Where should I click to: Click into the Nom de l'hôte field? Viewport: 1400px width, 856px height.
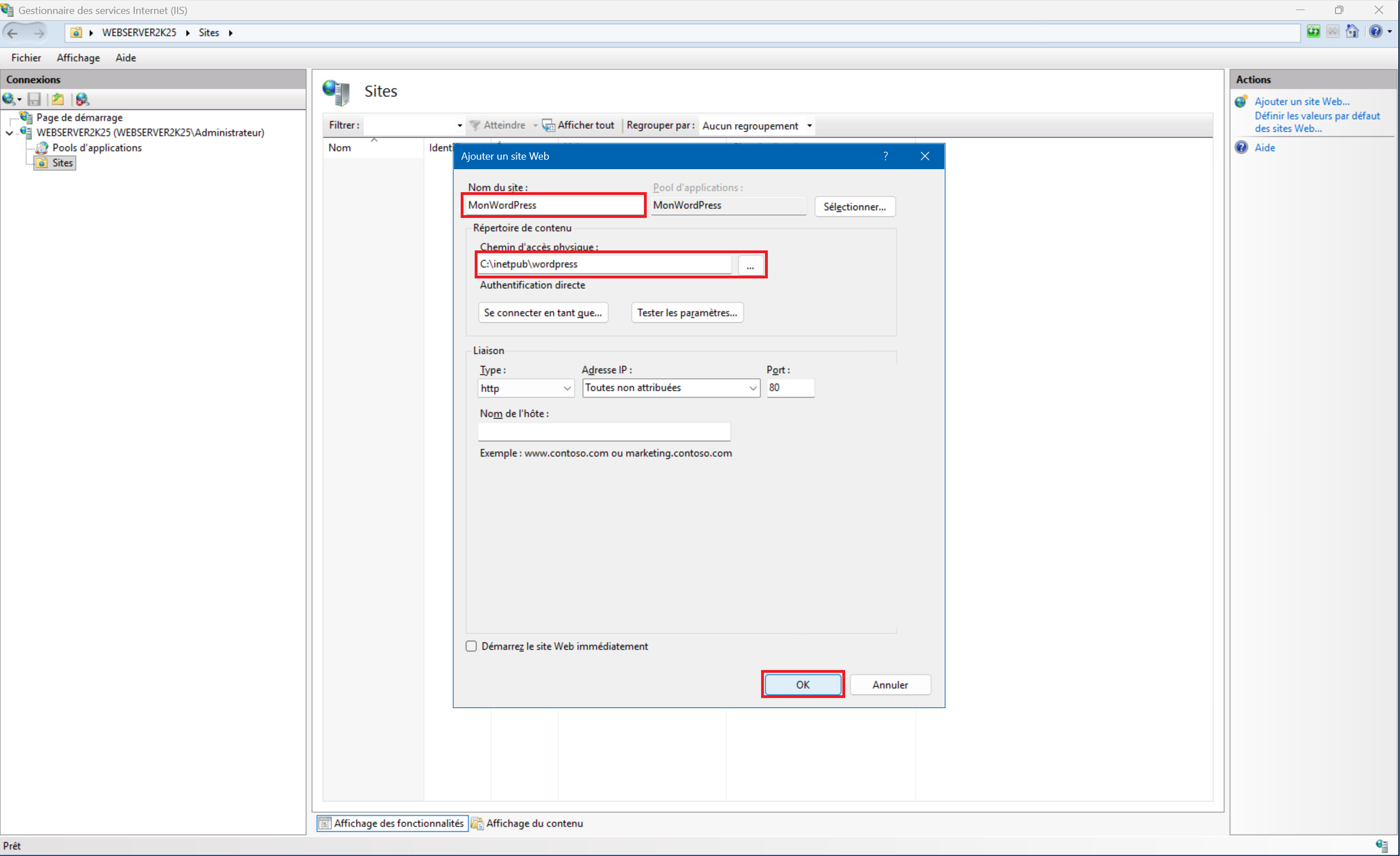[604, 432]
